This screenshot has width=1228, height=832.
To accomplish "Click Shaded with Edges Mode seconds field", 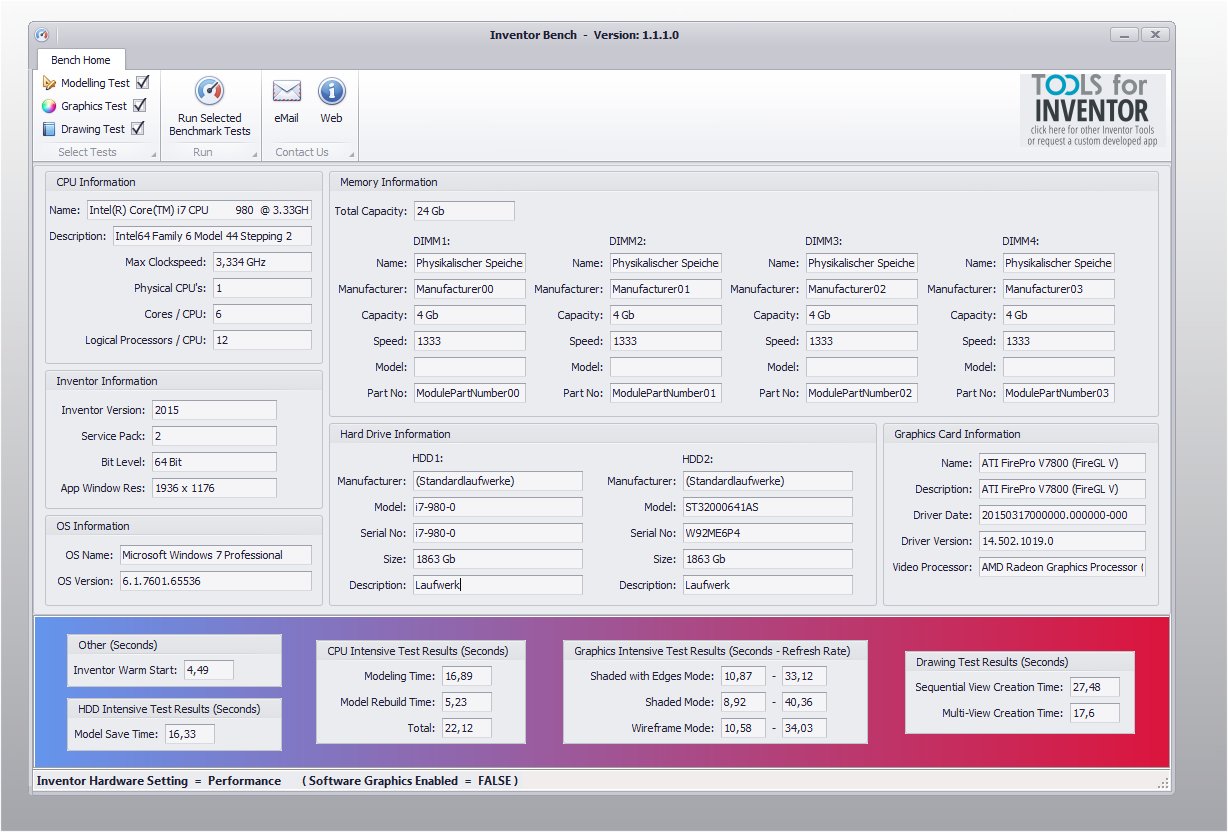I will (x=744, y=676).
